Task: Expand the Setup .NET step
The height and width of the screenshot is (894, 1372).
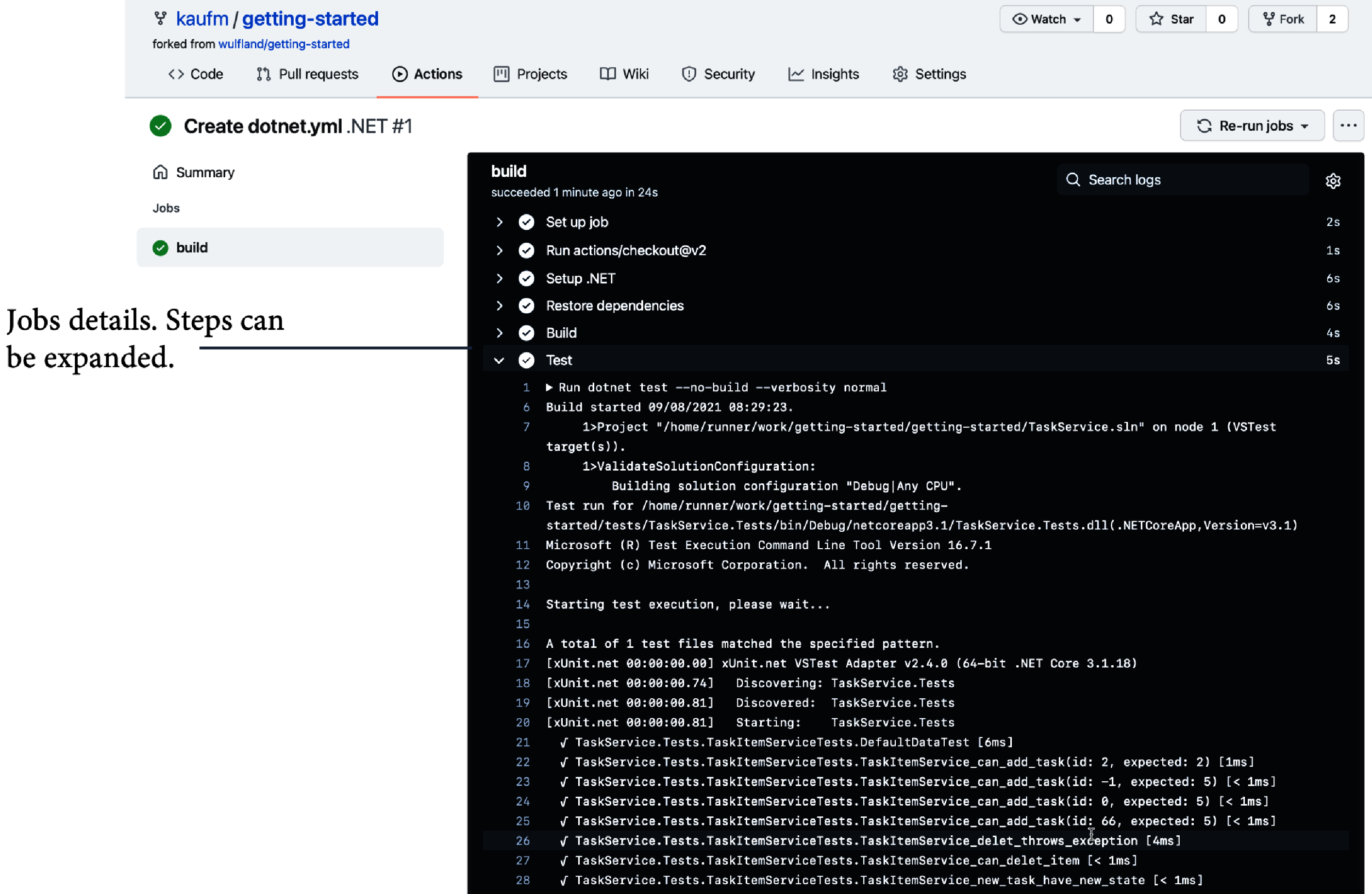Action: click(x=499, y=279)
